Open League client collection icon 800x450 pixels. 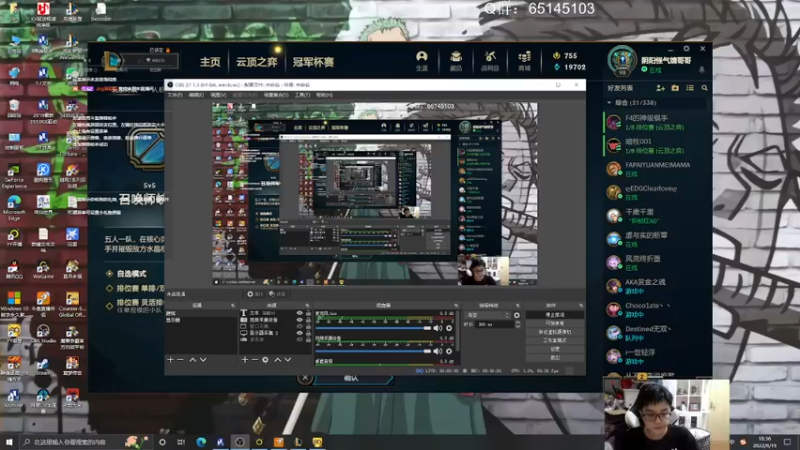click(x=456, y=61)
